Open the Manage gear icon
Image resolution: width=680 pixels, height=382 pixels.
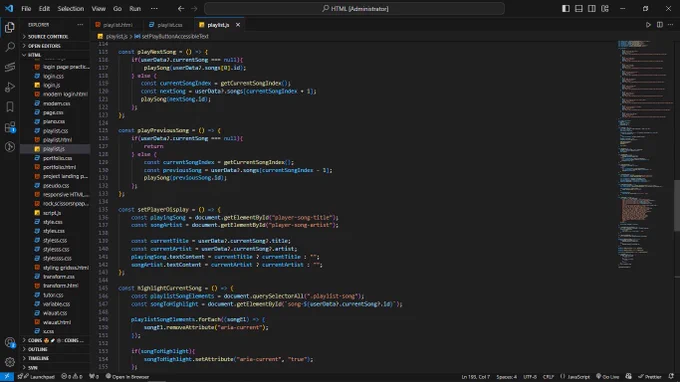pyautogui.click(x=10, y=362)
